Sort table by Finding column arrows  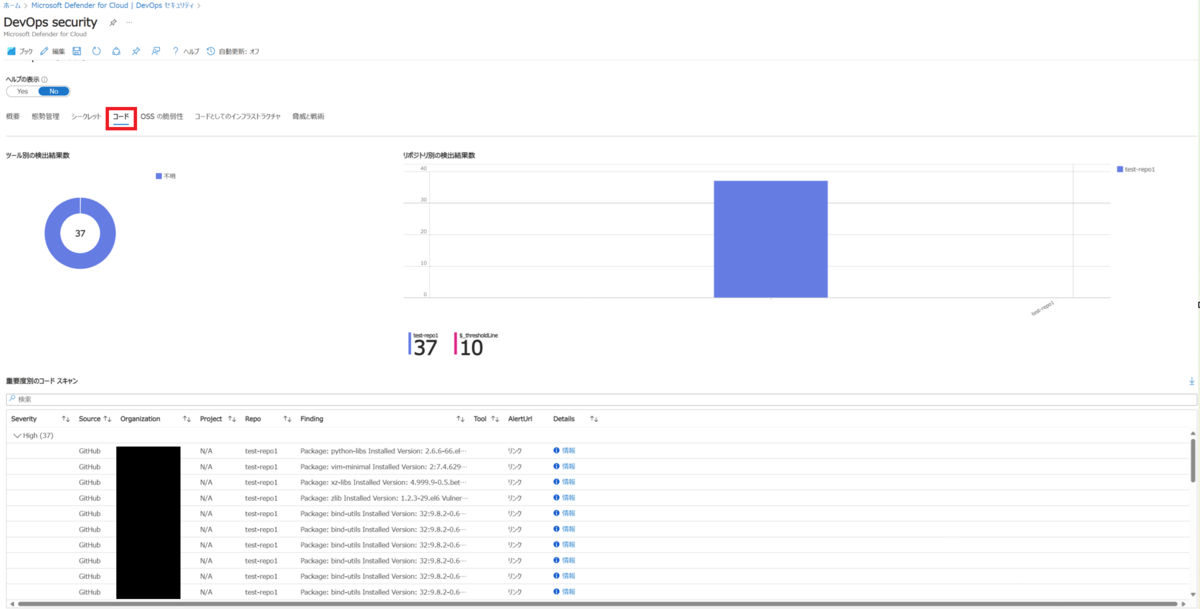460,419
